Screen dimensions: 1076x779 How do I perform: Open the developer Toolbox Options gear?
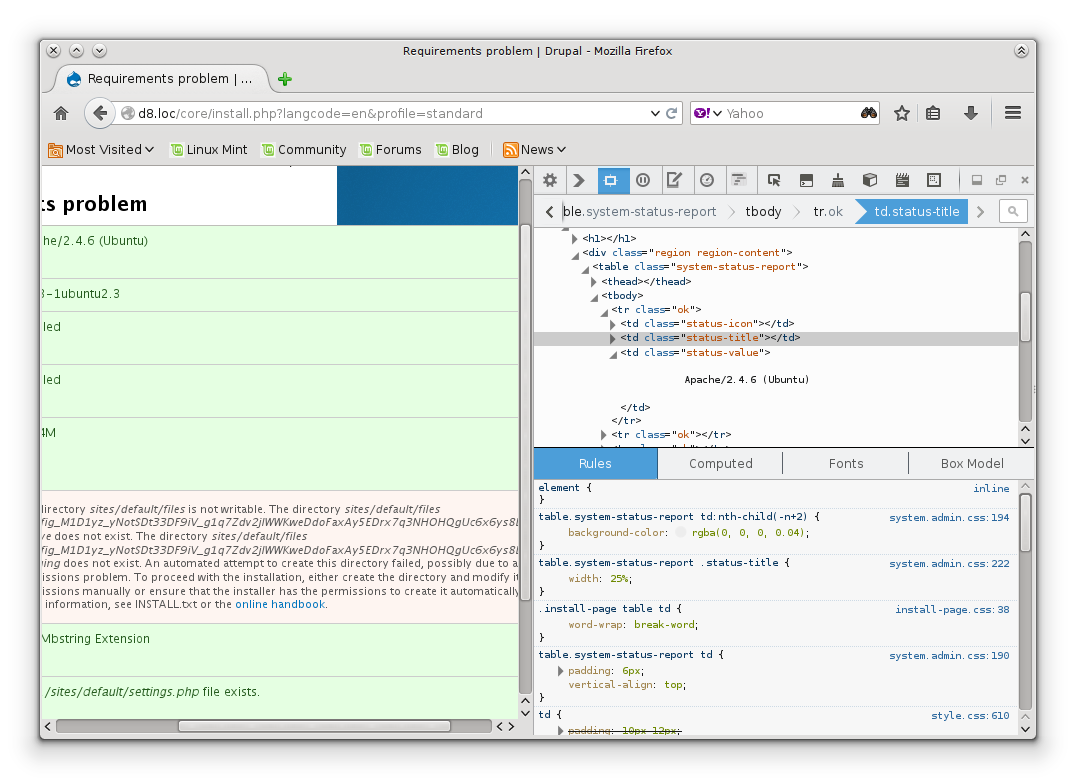coord(550,181)
